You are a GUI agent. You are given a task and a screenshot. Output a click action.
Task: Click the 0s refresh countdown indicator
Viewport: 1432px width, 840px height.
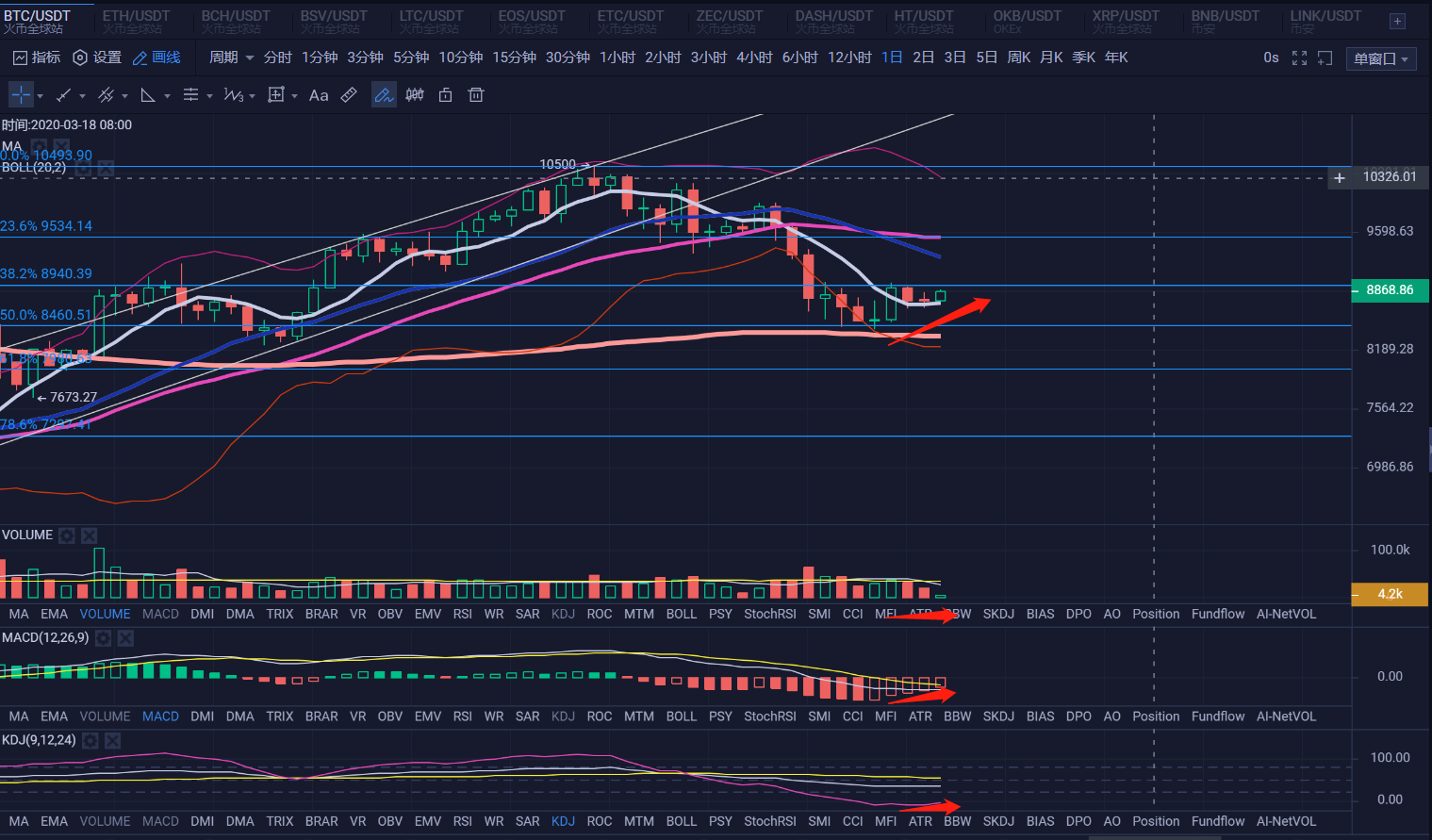tap(1271, 58)
